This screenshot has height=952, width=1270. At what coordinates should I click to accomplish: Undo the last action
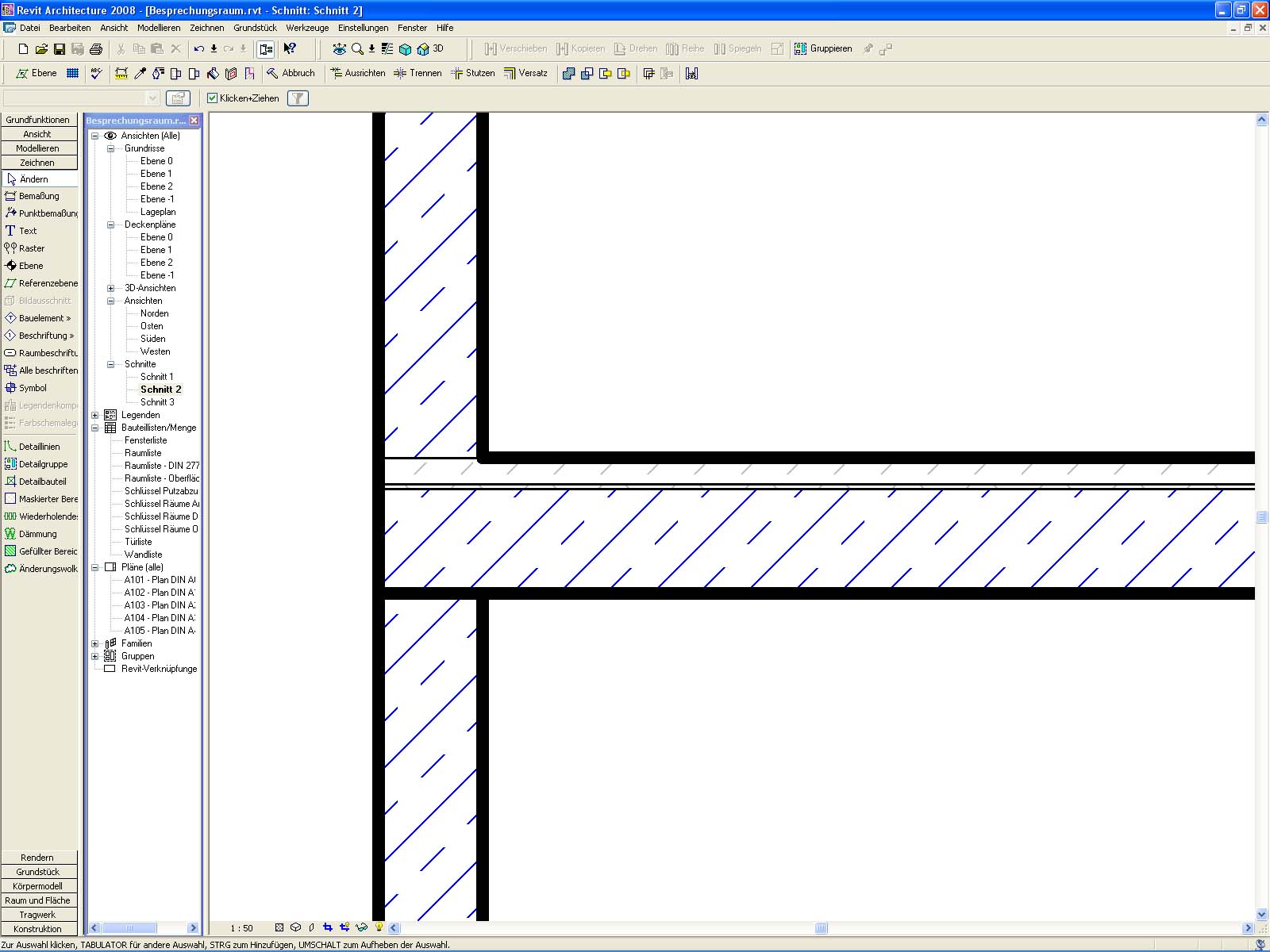tap(199, 49)
